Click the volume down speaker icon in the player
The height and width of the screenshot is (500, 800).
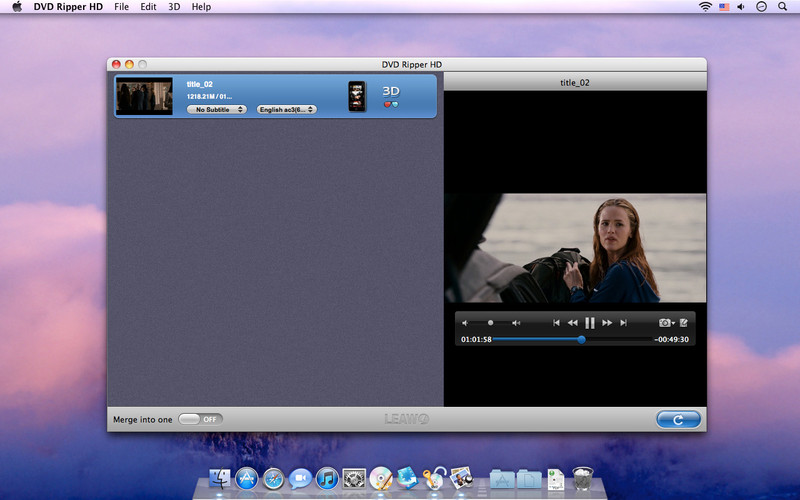click(465, 323)
